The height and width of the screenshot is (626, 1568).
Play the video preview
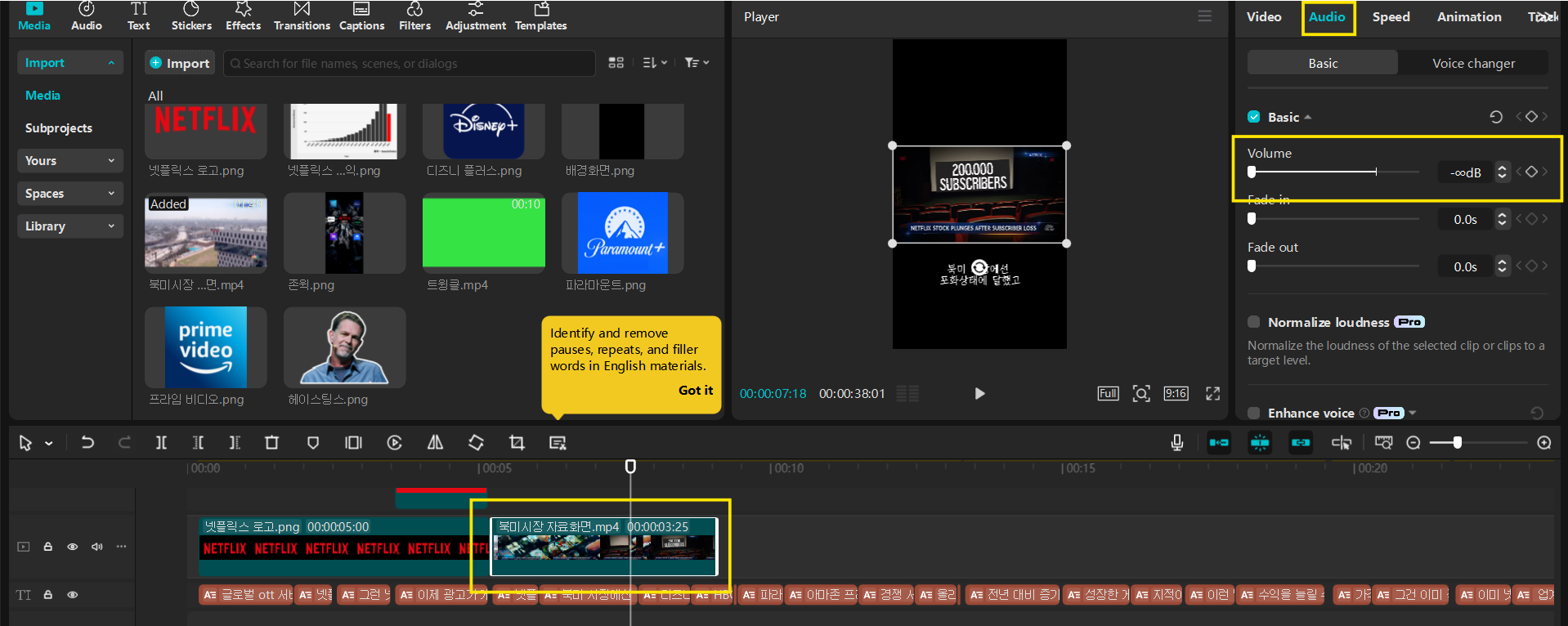click(979, 393)
